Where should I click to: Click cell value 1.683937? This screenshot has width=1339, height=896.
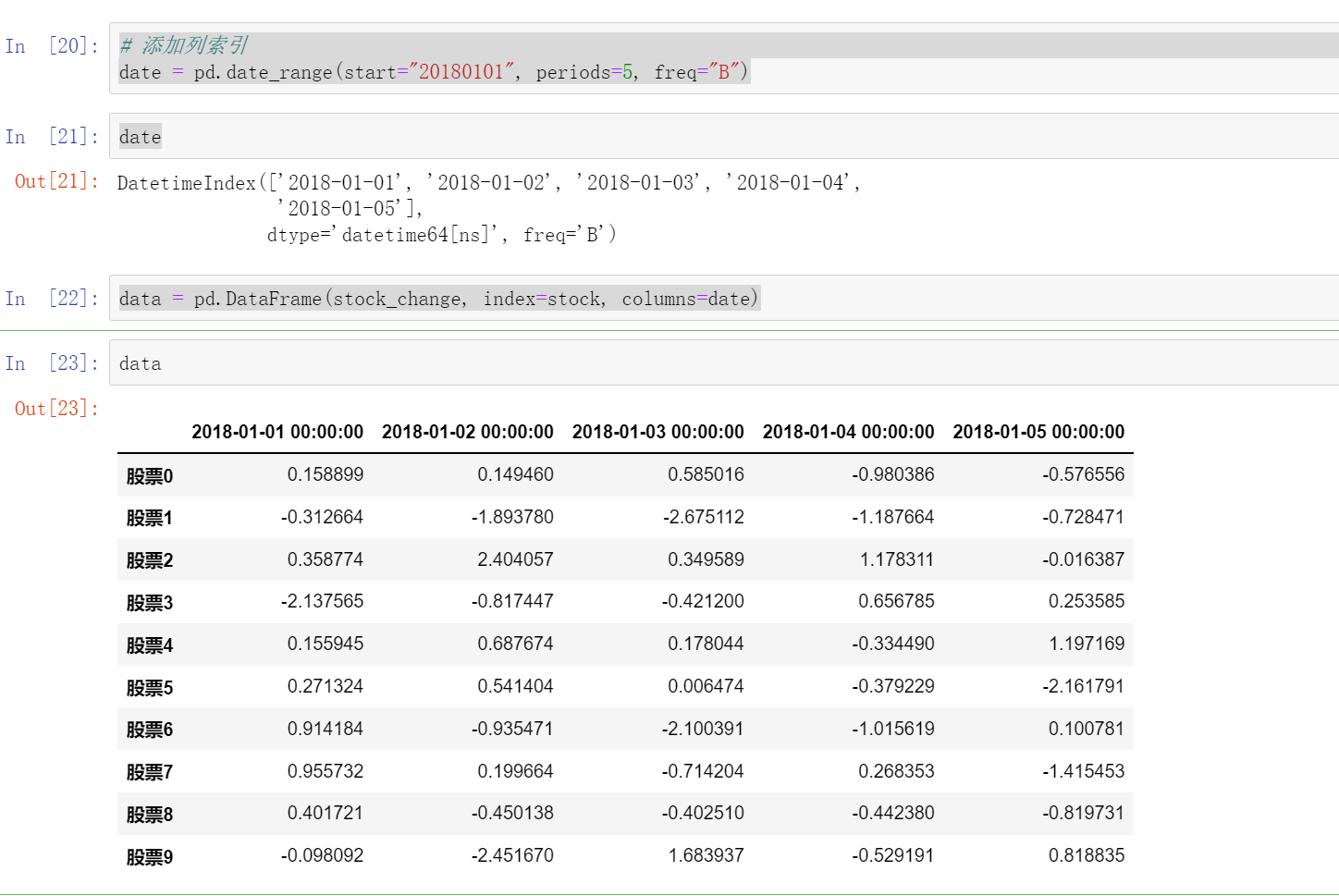706,855
